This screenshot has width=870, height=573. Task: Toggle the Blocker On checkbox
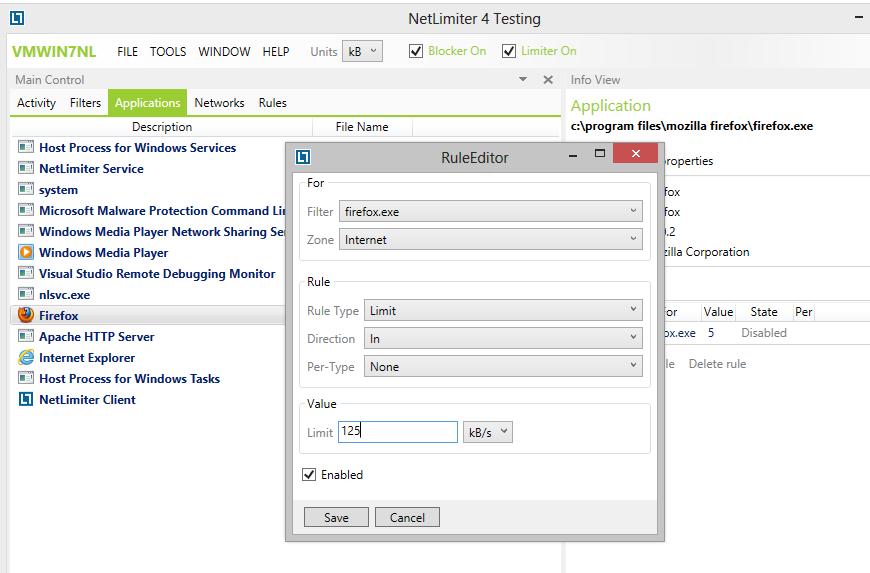[x=416, y=51]
